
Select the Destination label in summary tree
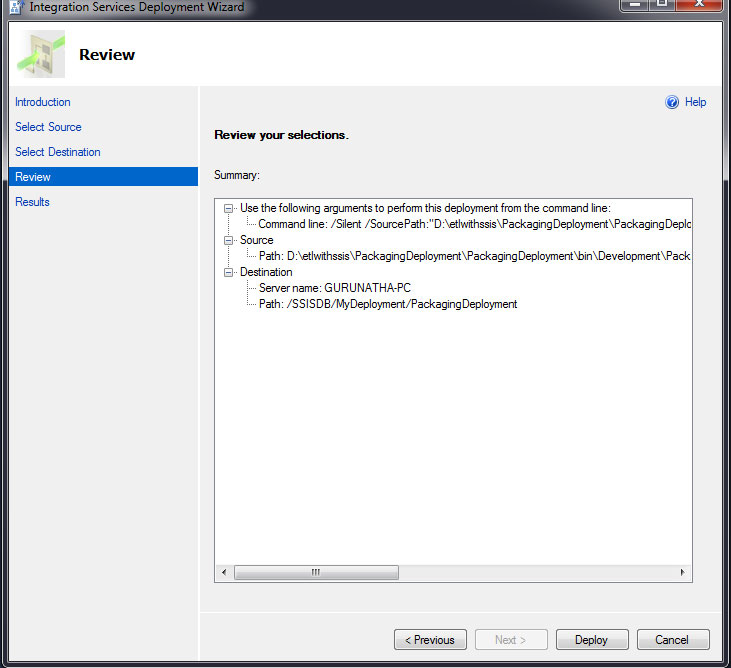coord(266,272)
